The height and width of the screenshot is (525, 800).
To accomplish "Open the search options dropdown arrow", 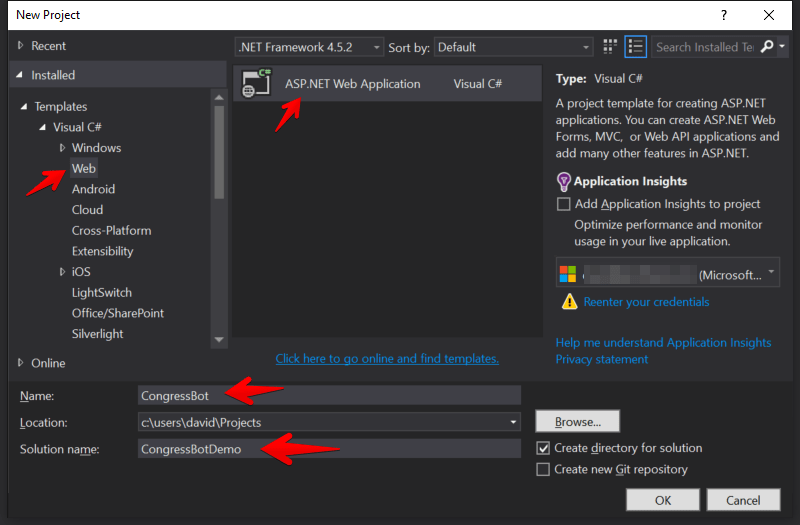I will pyautogui.click(x=782, y=46).
